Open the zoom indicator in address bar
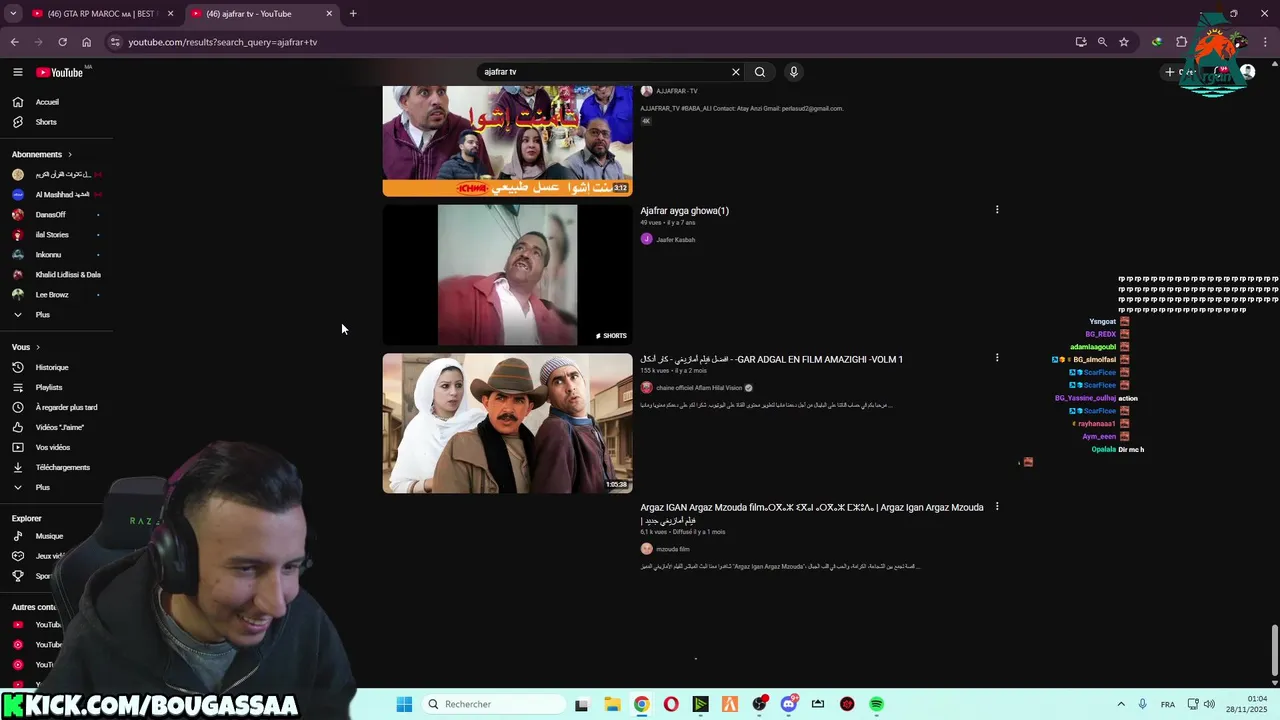1280x720 pixels. click(x=1102, y=42)
